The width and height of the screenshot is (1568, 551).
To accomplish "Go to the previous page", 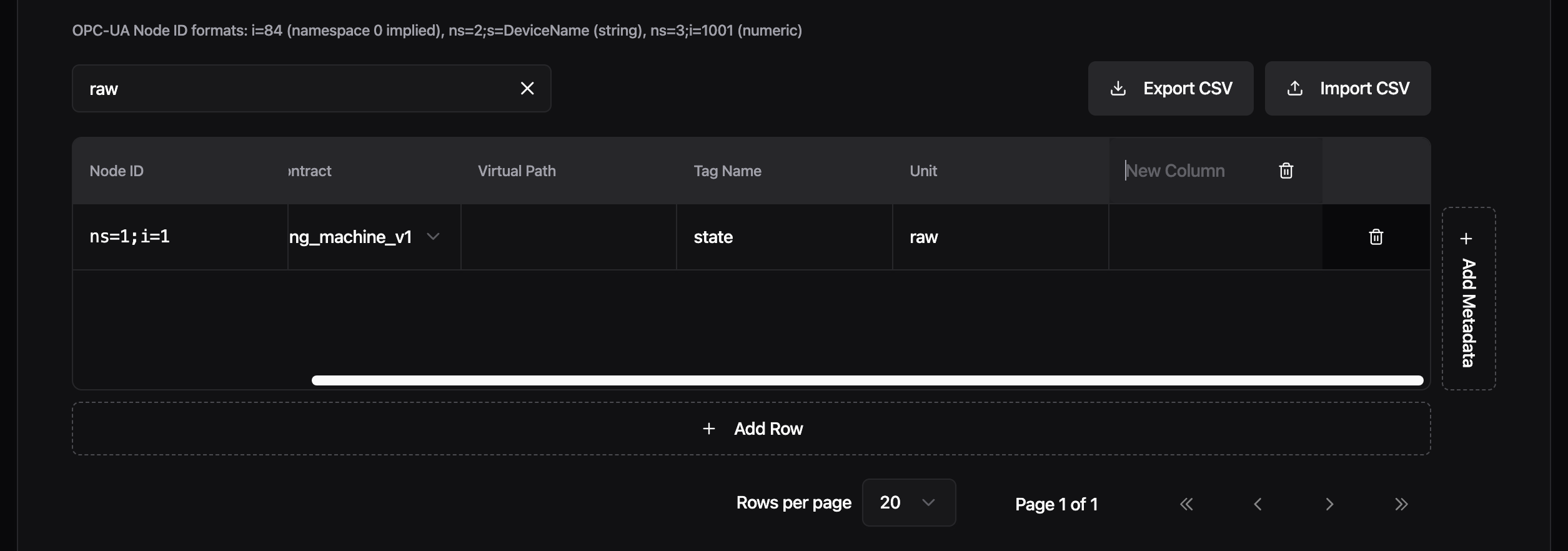I will (x=1258, y=504).
